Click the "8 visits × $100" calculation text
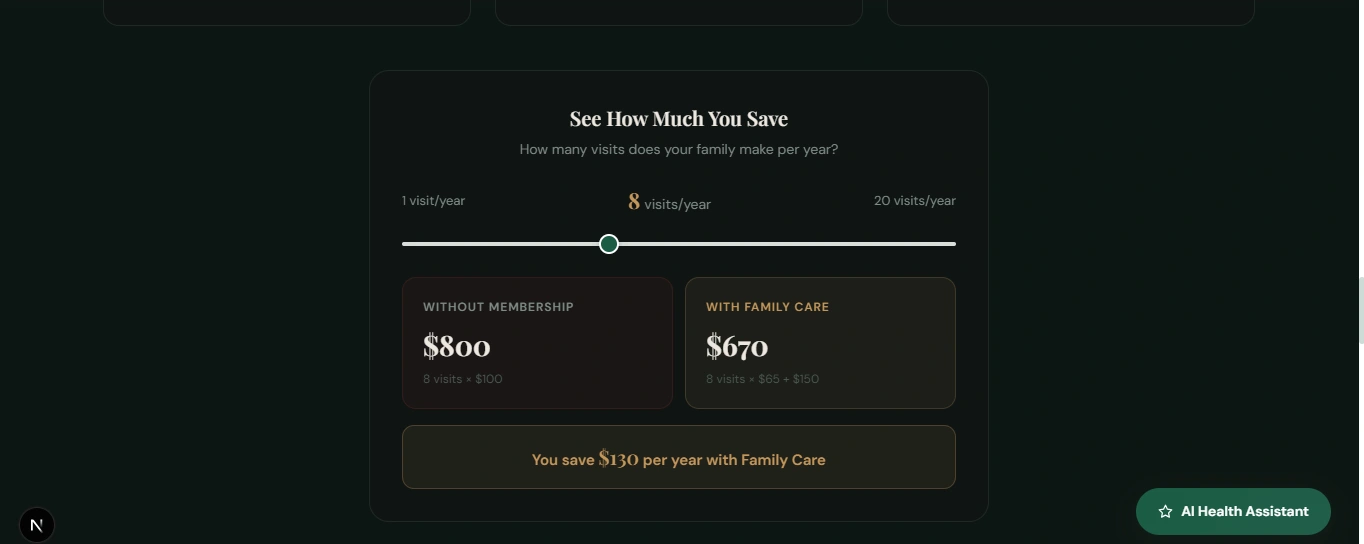Screen dimensions: 1364x544 (x=462, y=379)
